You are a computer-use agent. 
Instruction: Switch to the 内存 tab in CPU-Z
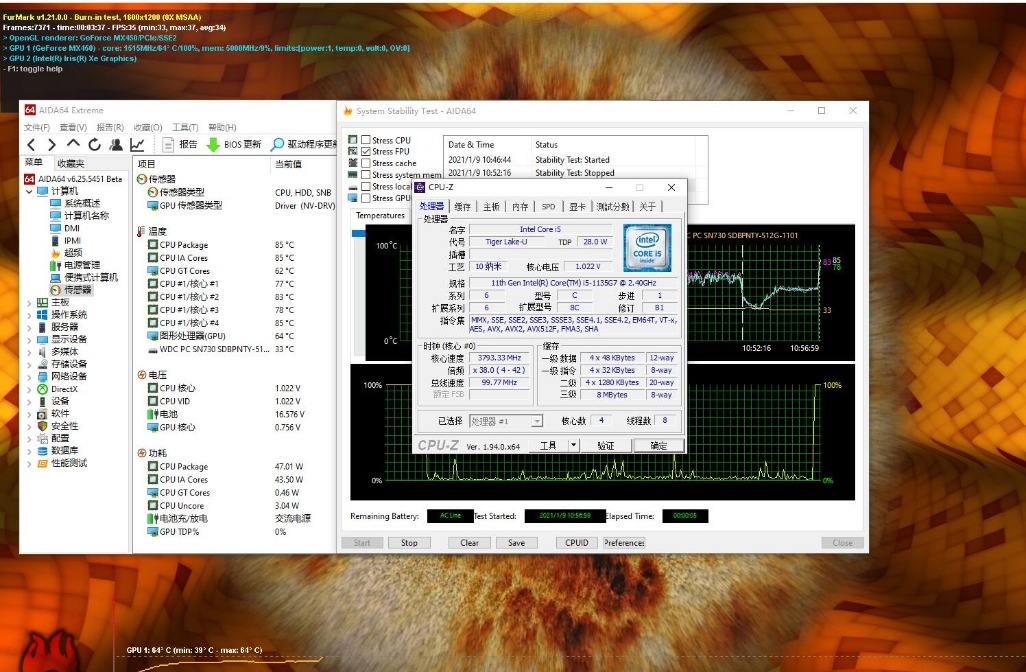coord(520,207)
